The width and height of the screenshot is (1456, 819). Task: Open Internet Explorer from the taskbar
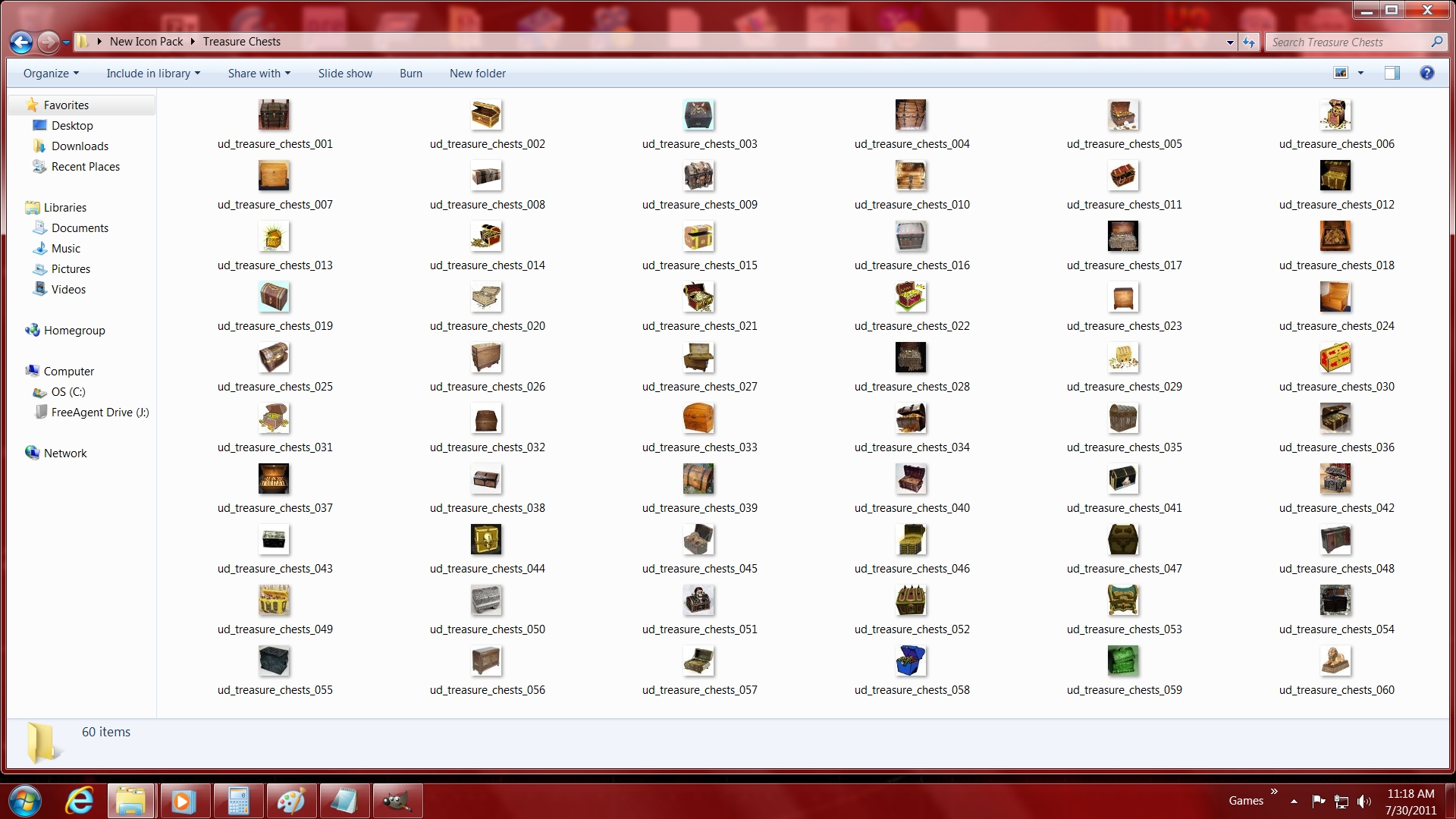79,801
